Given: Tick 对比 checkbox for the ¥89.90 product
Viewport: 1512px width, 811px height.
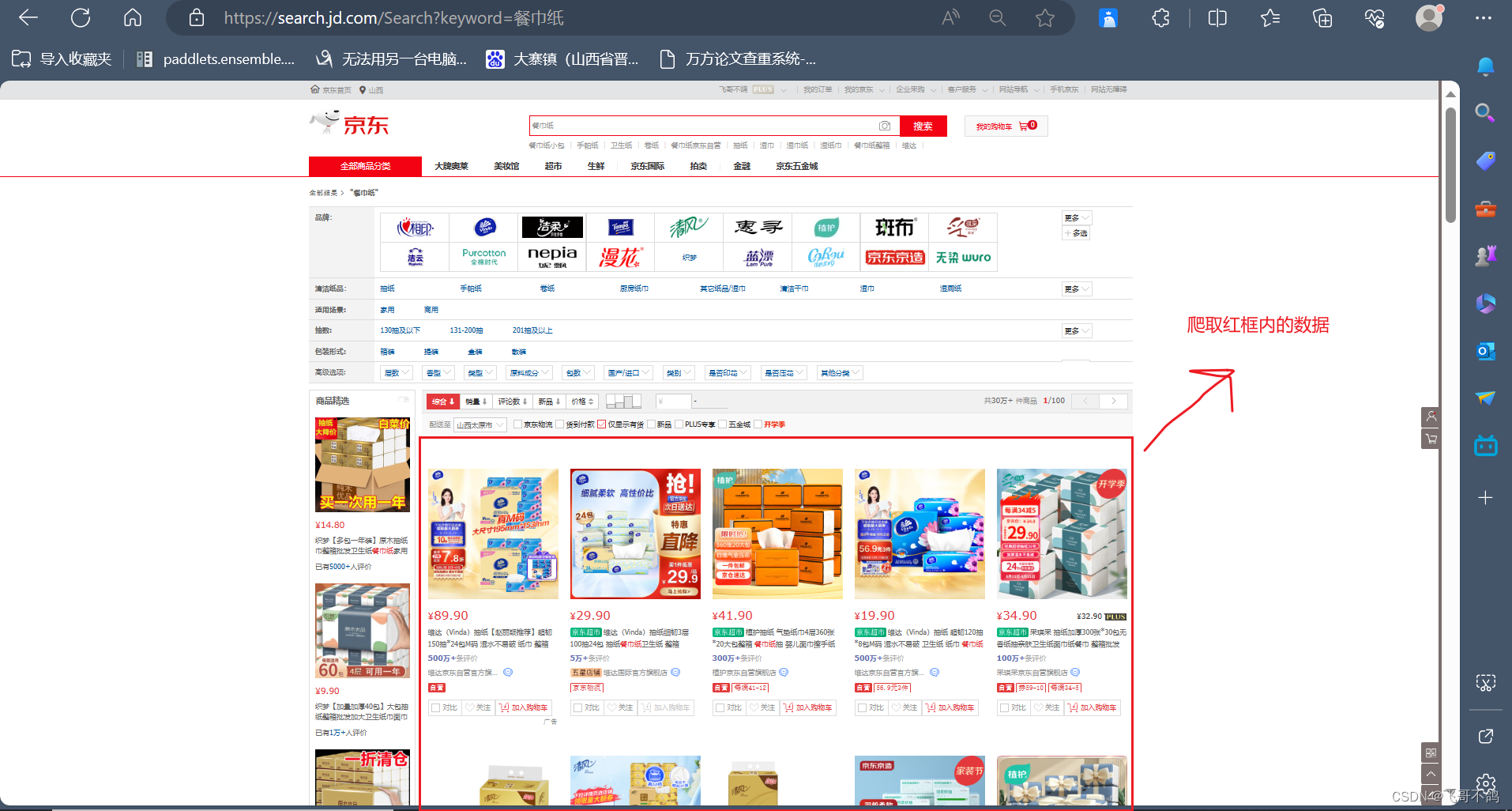Looking at the screenshot, I should pos(435,707).
